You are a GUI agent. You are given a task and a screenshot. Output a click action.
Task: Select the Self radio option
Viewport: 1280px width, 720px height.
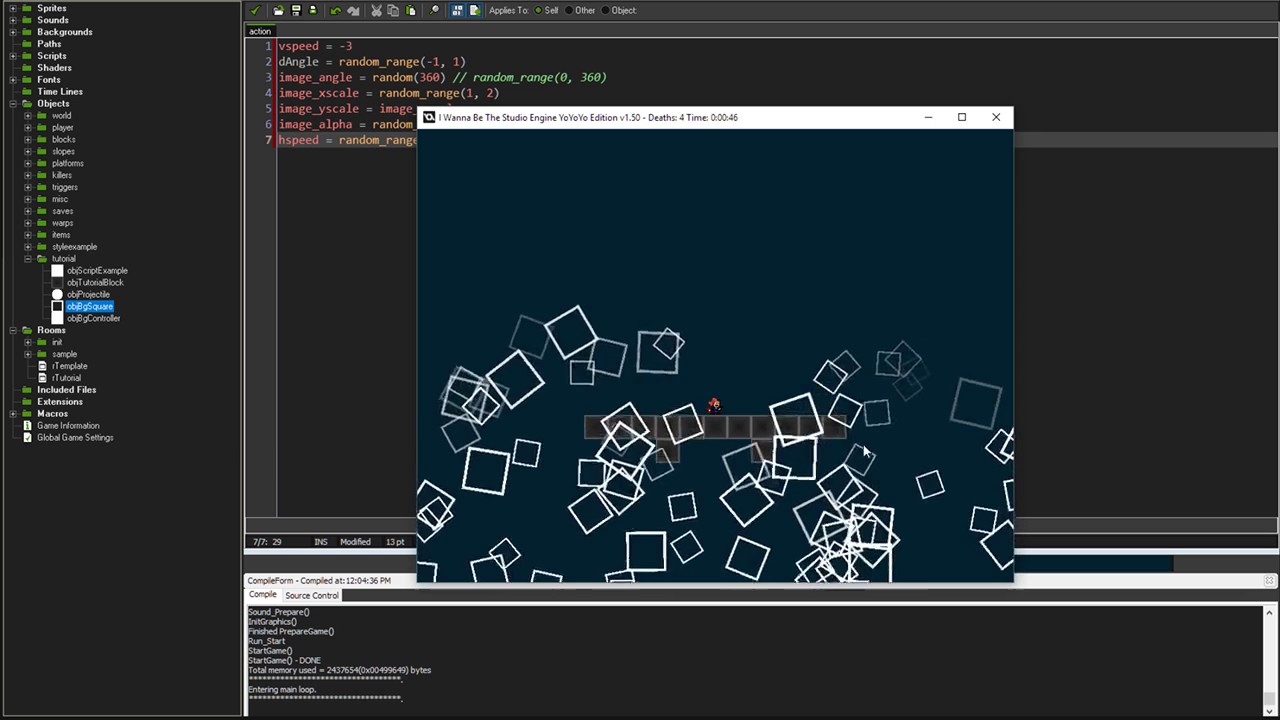(x=546, y=10)
